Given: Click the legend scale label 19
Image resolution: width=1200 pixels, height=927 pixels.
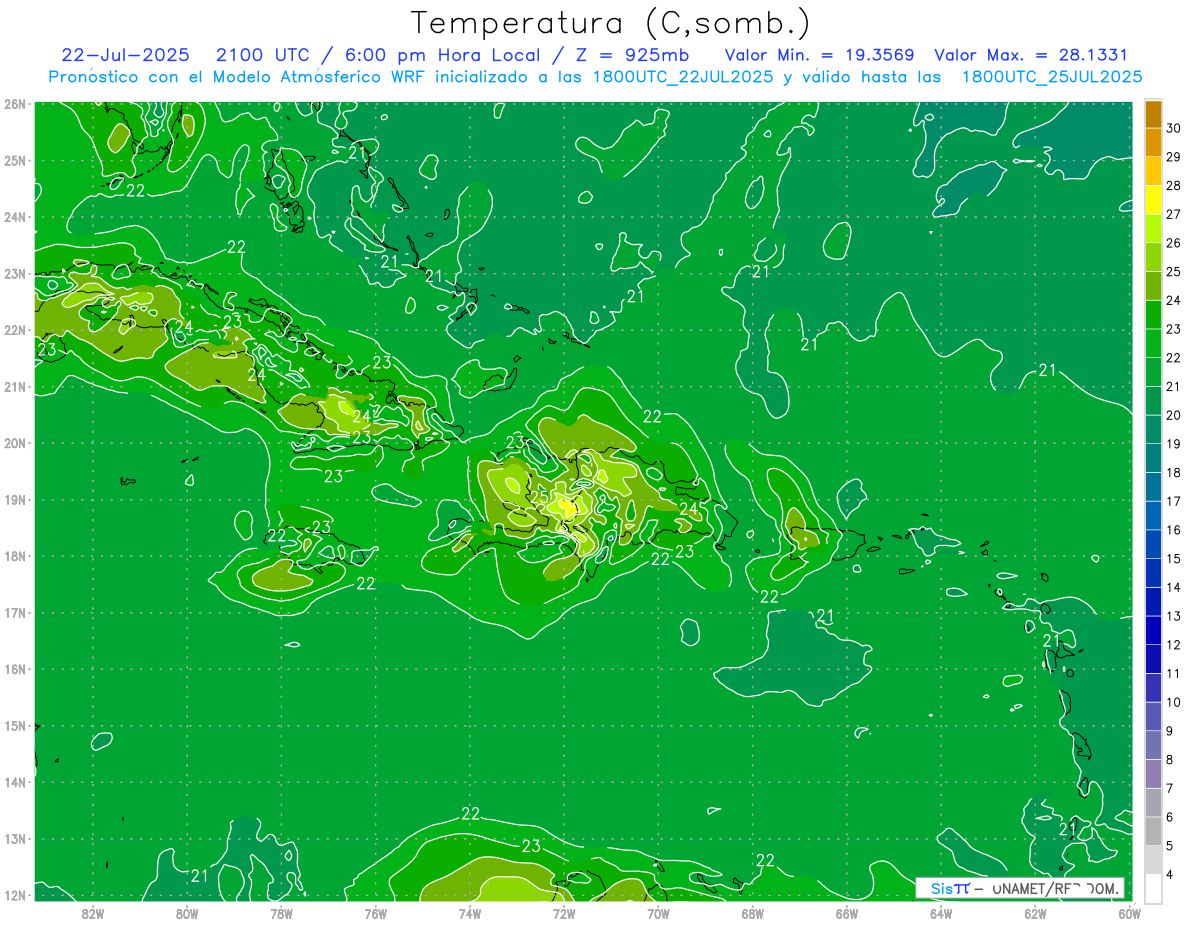Looking at the screenshot, I should pos(1174,444).
